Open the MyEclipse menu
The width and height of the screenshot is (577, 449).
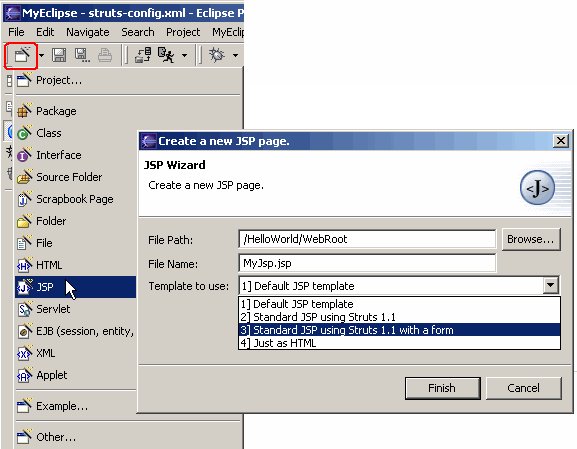pyautogui.click(x=228, y=32)
